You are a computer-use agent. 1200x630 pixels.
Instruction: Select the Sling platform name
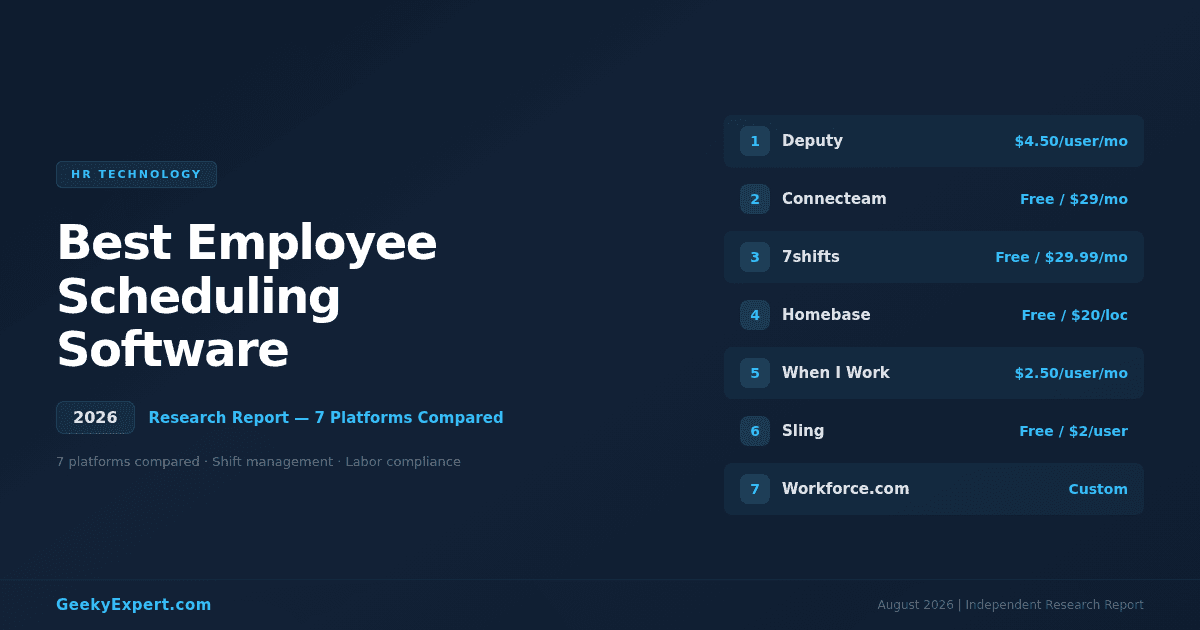[x=803, y=431]
